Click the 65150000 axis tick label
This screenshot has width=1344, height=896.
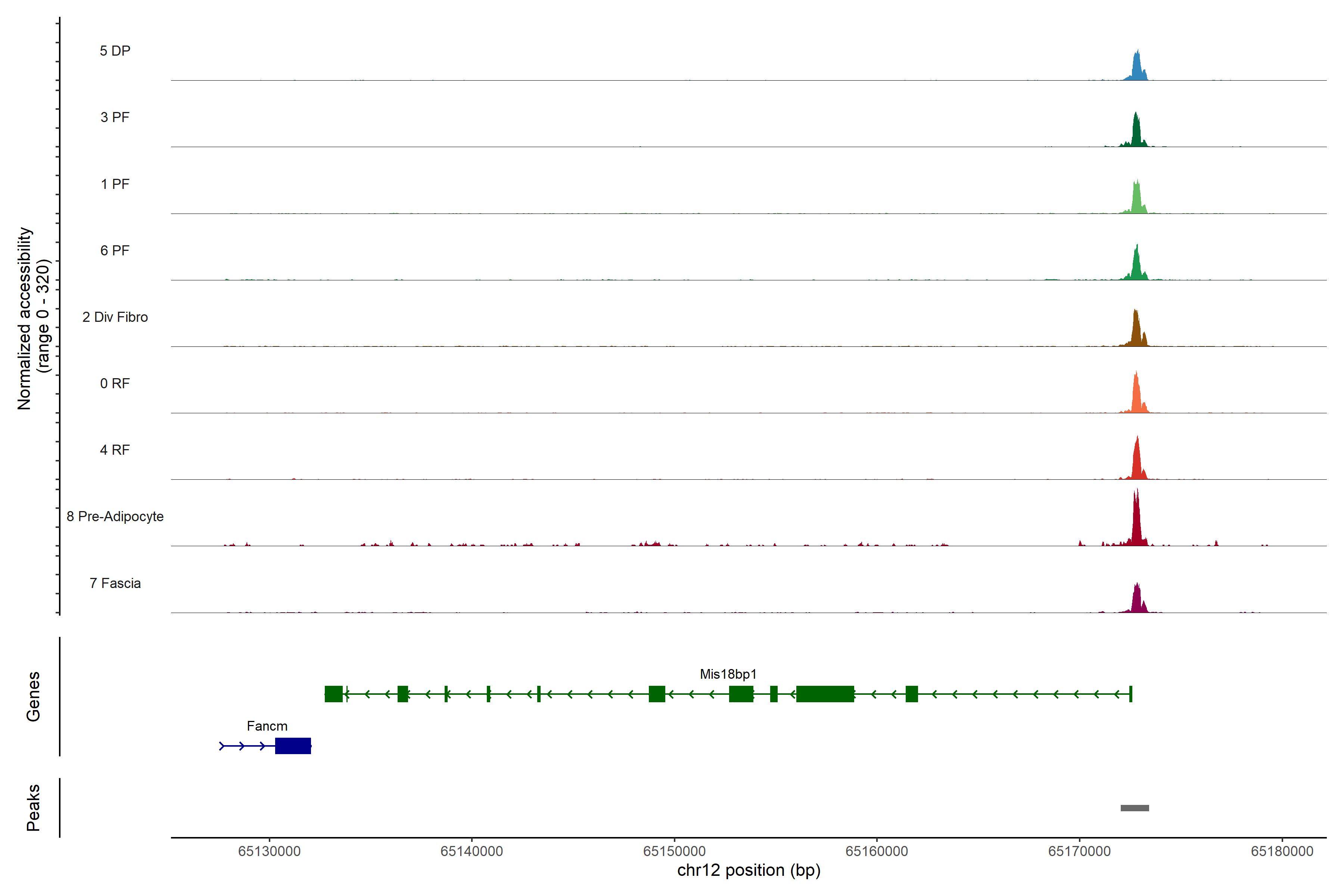[x=674, y=852]
